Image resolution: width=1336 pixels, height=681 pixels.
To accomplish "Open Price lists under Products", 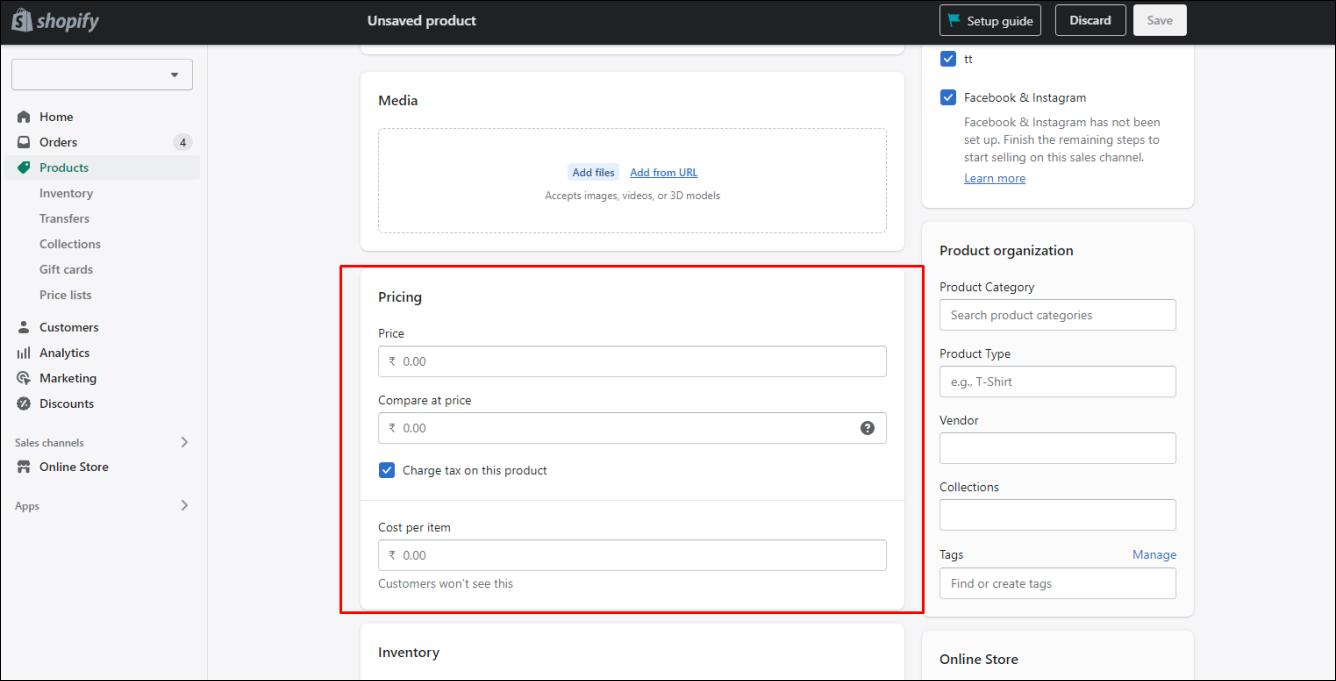I will (x=65, y=295).
